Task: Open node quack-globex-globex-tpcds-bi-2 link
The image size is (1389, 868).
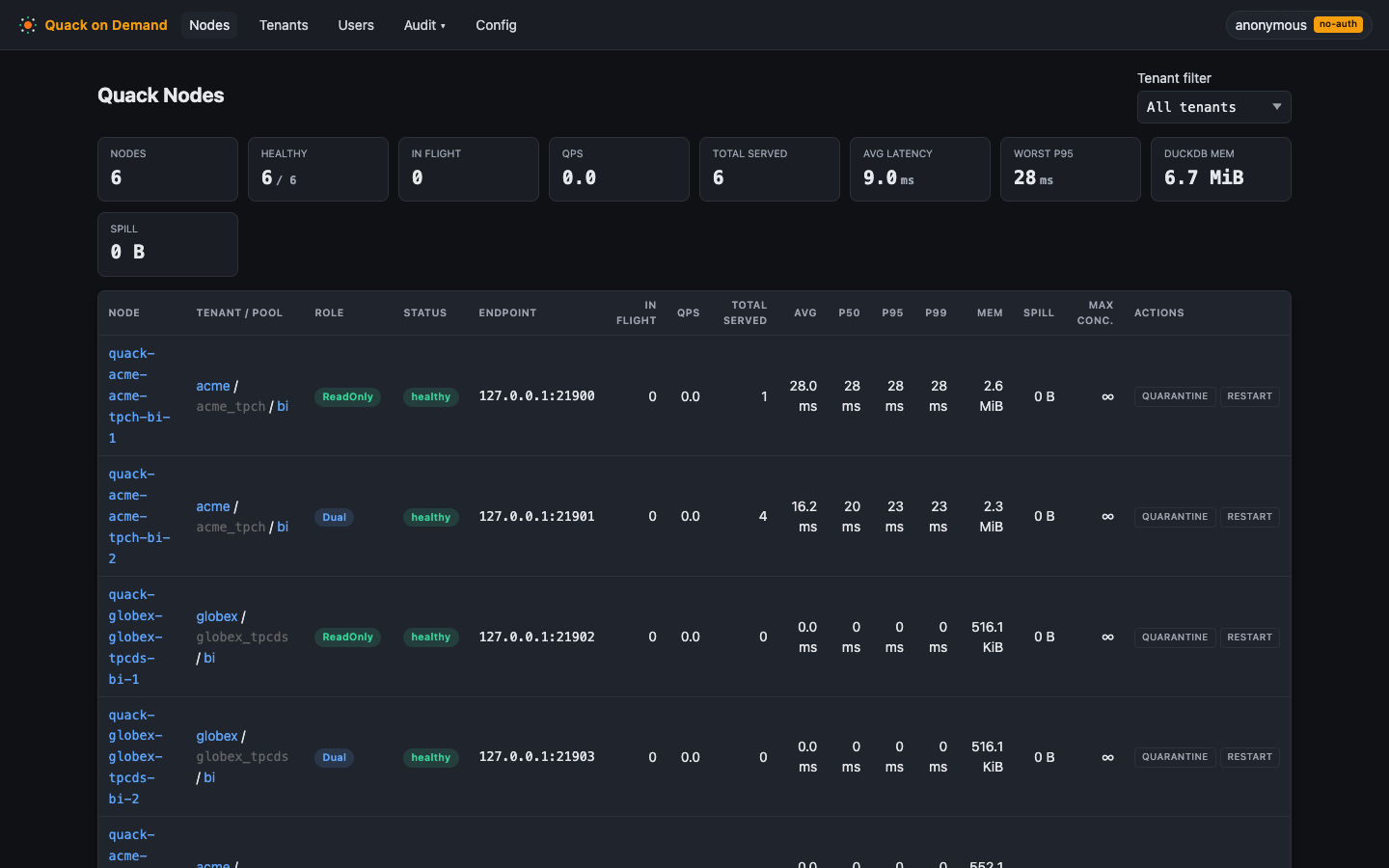Action: [x=135, y=757]
